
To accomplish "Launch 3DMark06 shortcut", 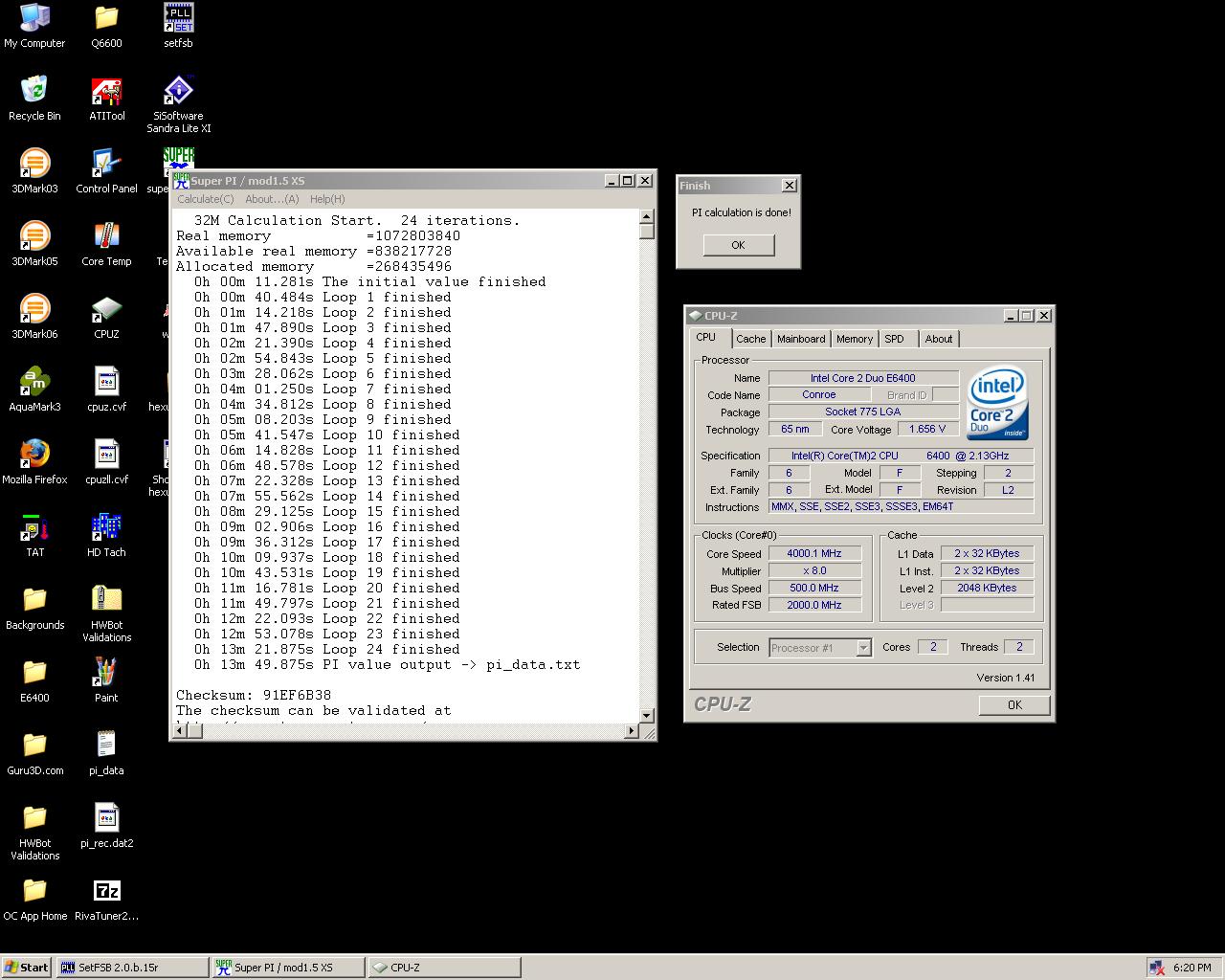I will [34, 317].
